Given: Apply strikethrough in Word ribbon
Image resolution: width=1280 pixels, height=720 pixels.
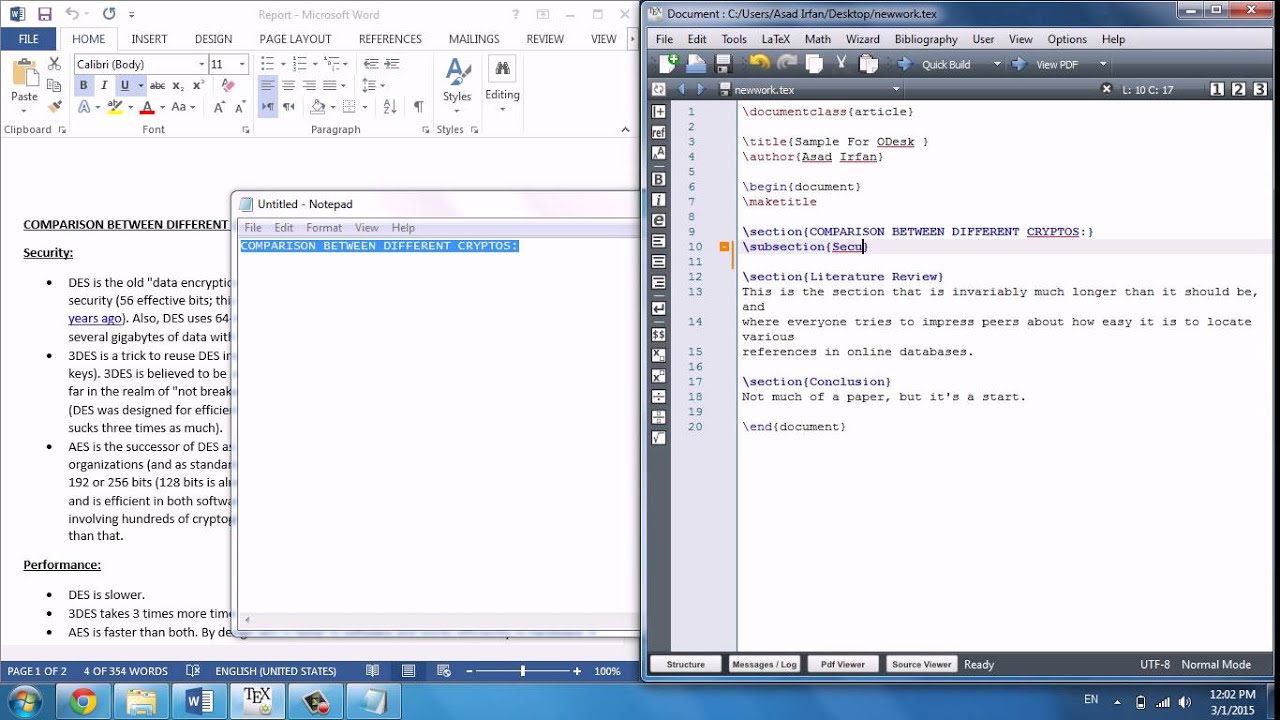Looking at the screenshot, I should pos(157,85).
